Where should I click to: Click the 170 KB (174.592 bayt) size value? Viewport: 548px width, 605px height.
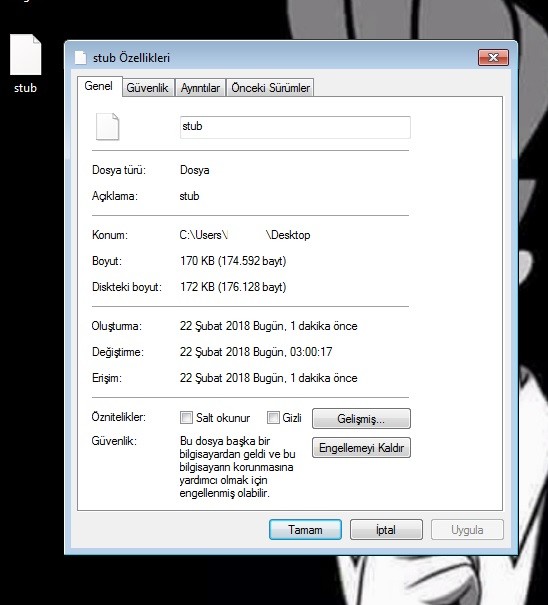tap(233, 261)
